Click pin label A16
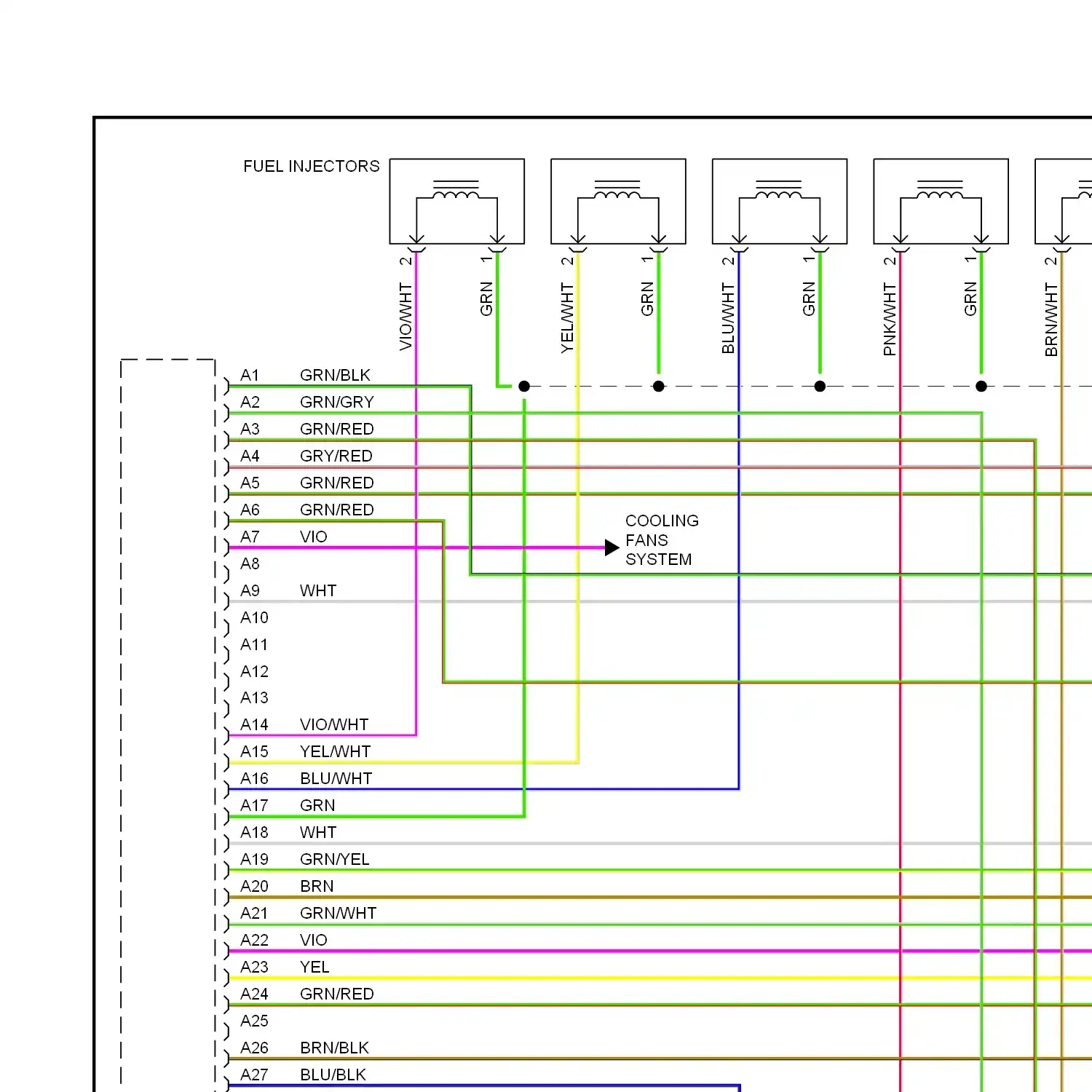The height and width of the screenshot is (1092, 1092). tap(254, 779)
